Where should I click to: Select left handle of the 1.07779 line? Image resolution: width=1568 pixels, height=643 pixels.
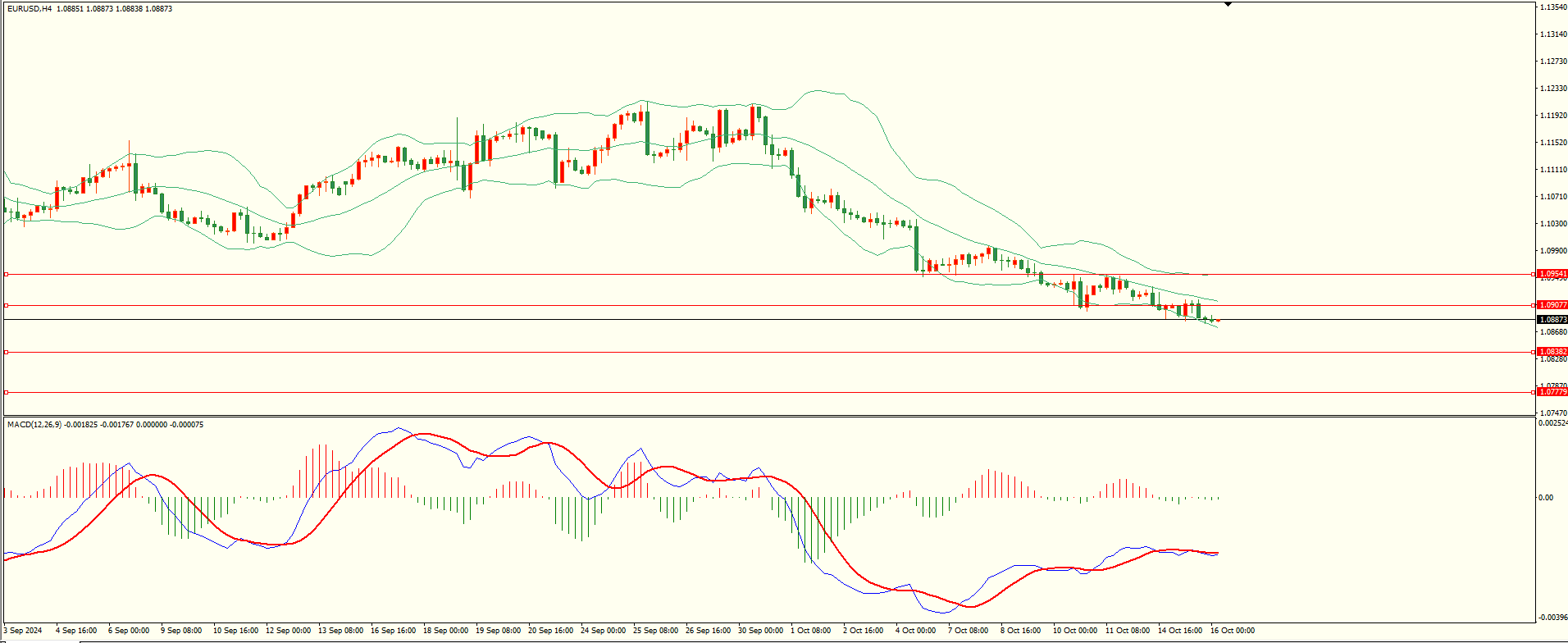coord(7,392)
